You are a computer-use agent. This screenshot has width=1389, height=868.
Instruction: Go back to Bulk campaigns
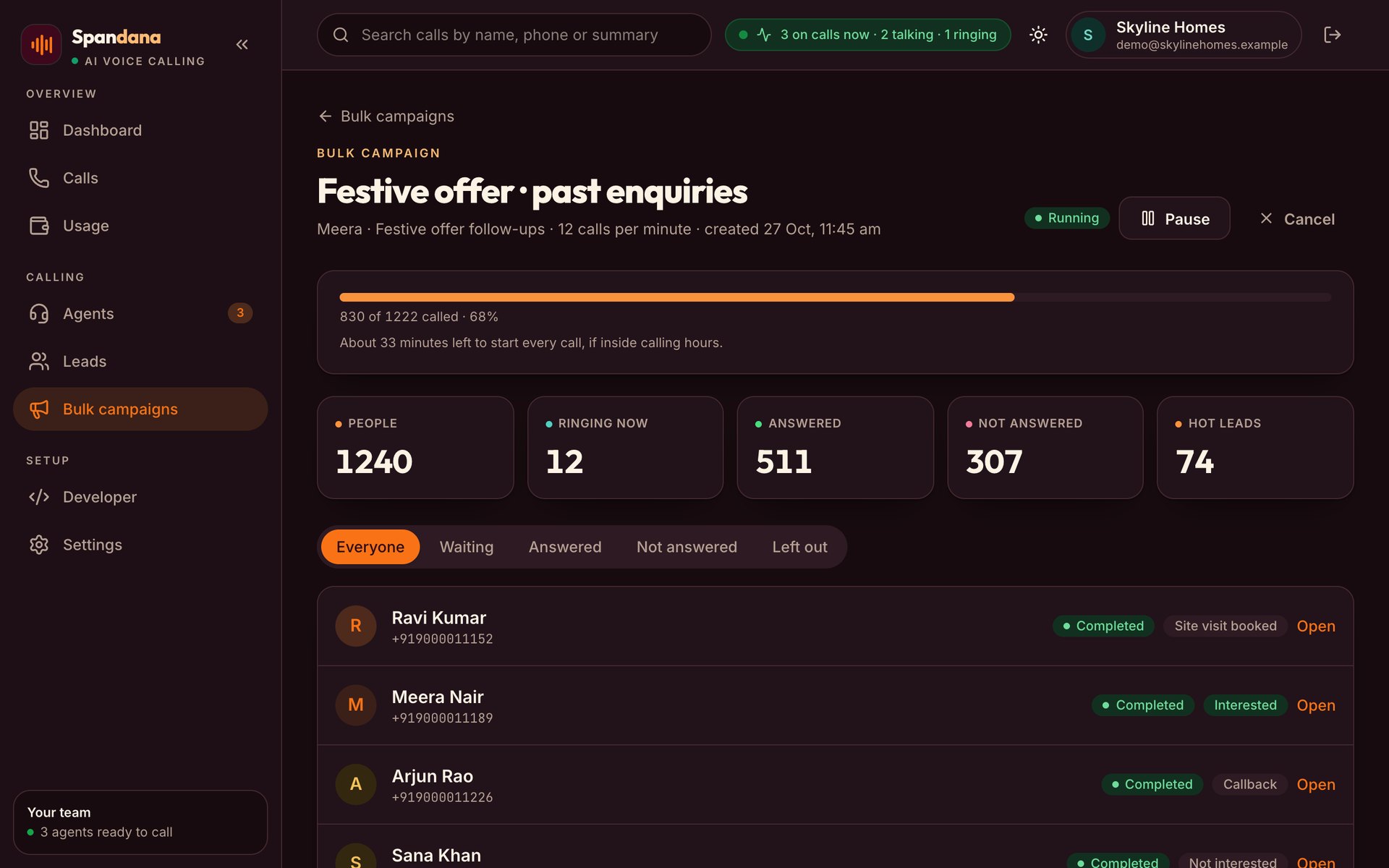(386, 116)
